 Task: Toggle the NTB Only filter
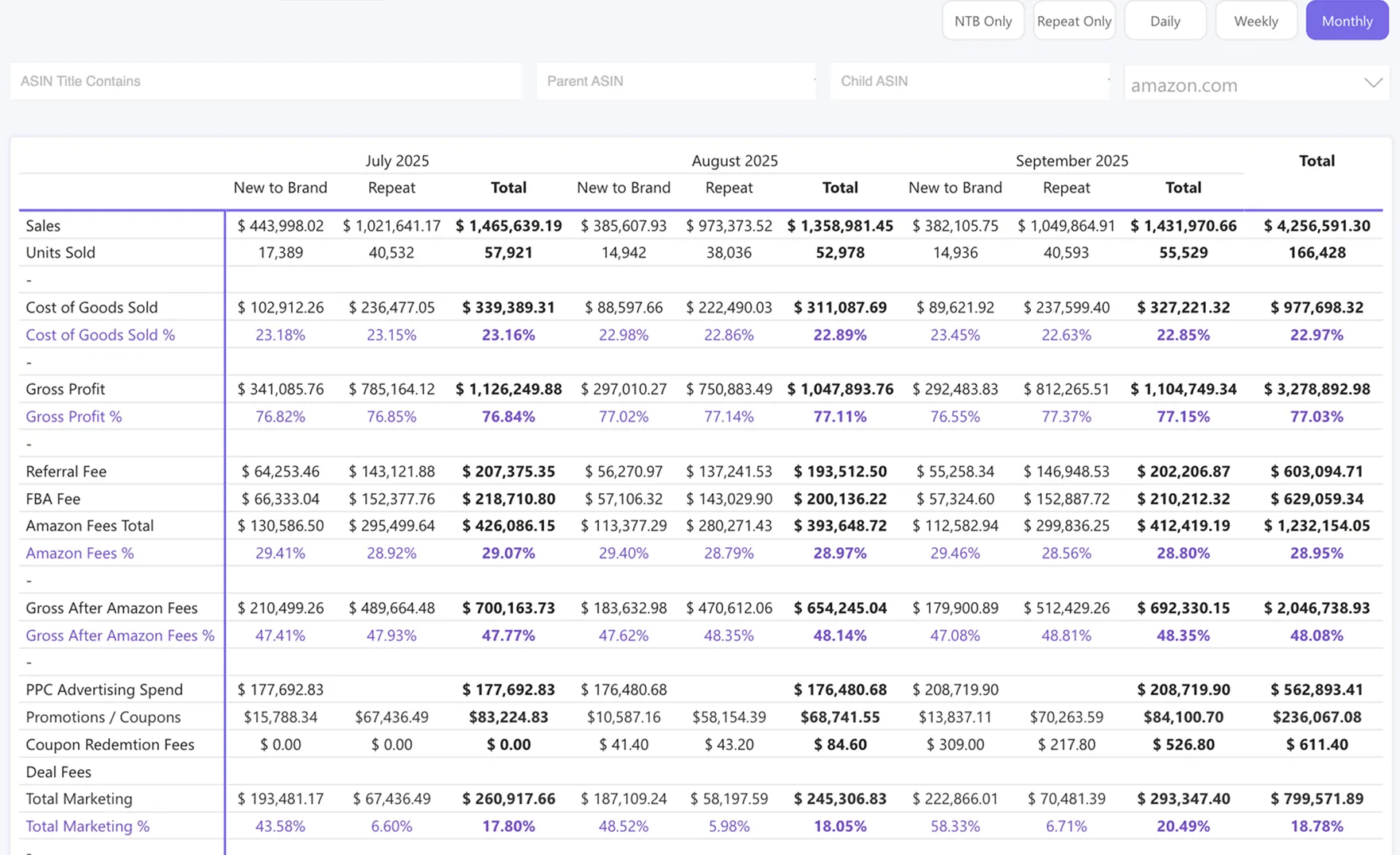click(983, 21)
